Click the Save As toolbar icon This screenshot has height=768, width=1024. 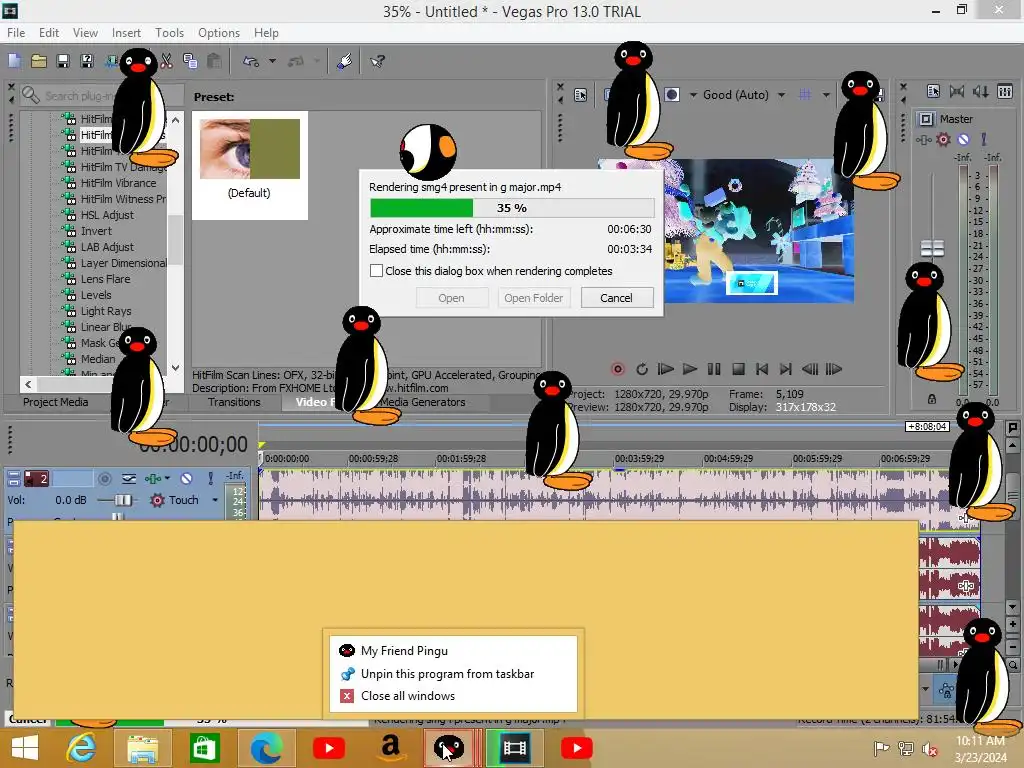click(87, 61)
